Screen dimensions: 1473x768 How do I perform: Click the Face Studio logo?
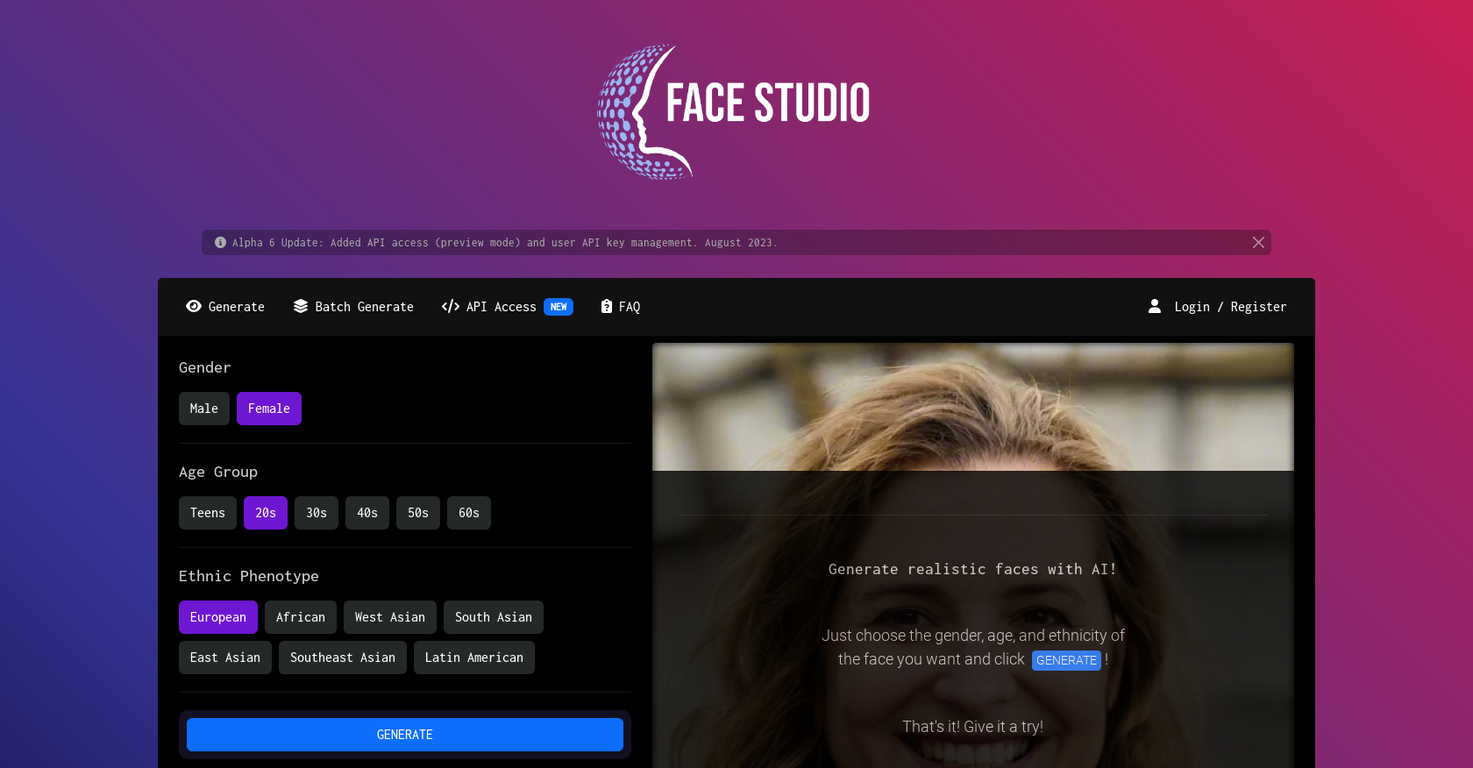coord(733,111)
